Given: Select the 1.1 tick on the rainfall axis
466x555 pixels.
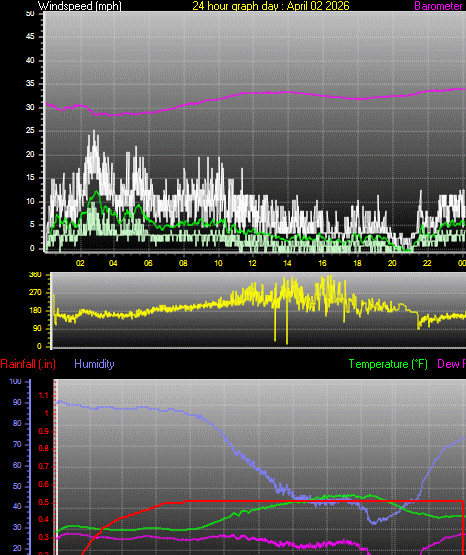Looking at the screenshot, I should 44,395.
